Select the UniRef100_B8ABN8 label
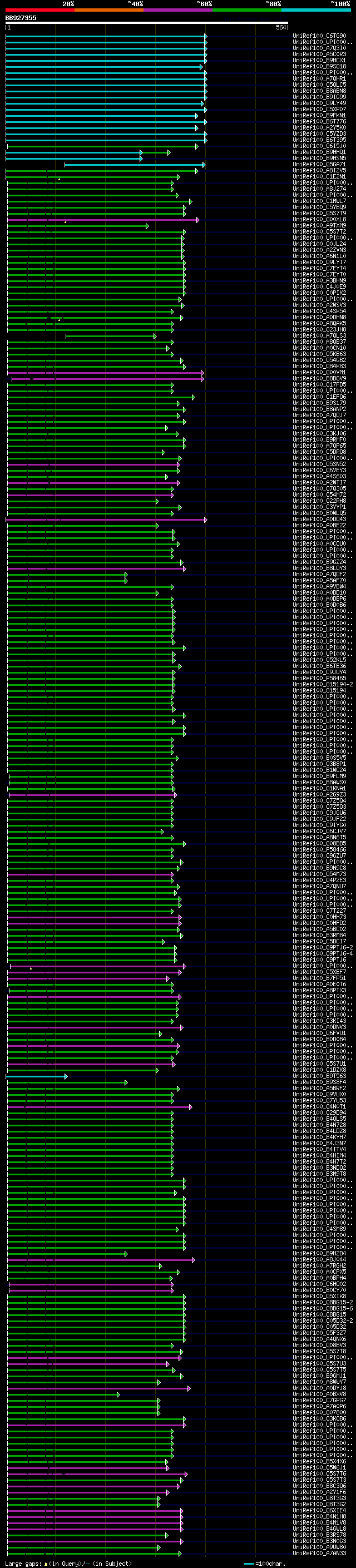The image size is (356, 1568). pyautogui.click(x=319, y=91)
